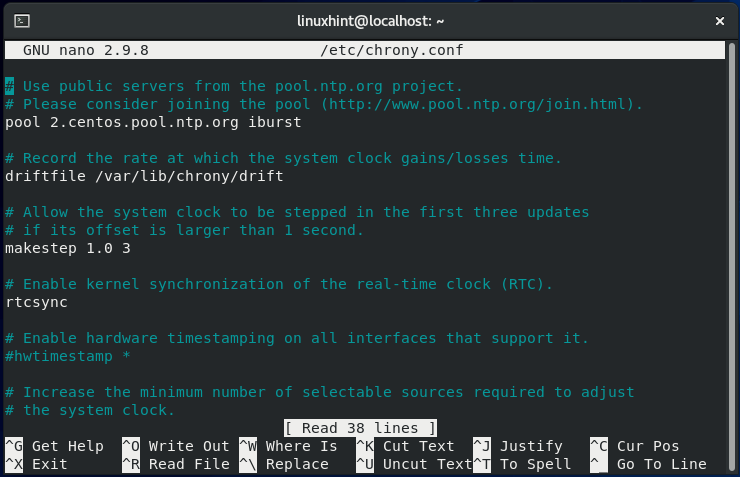Image resolution: width=740 pixels, height=477 pixels.
Task: Click the '# Use public servers' comment line
Action: click(234, 86)
